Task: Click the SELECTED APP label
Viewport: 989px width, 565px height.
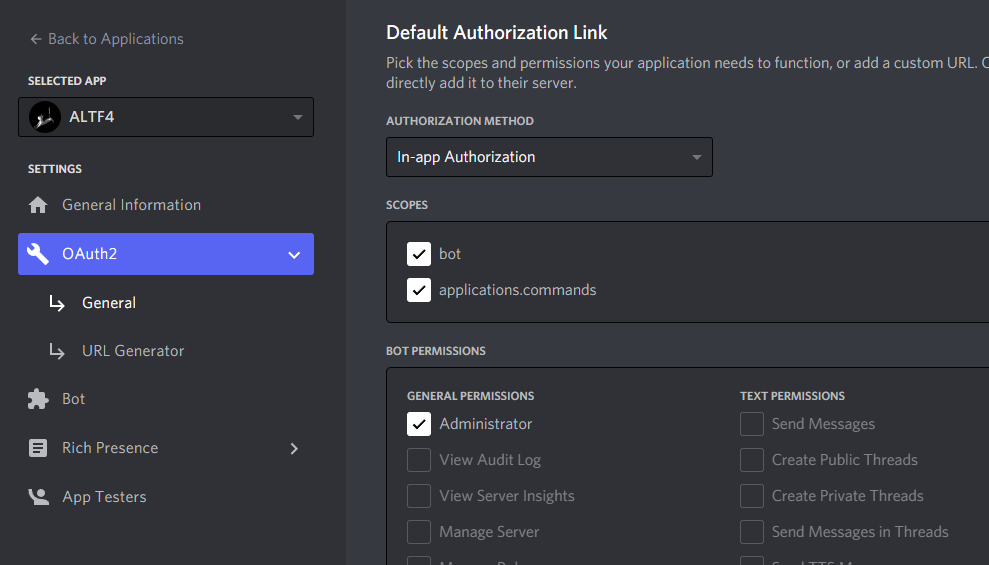Action: [67, 81]
